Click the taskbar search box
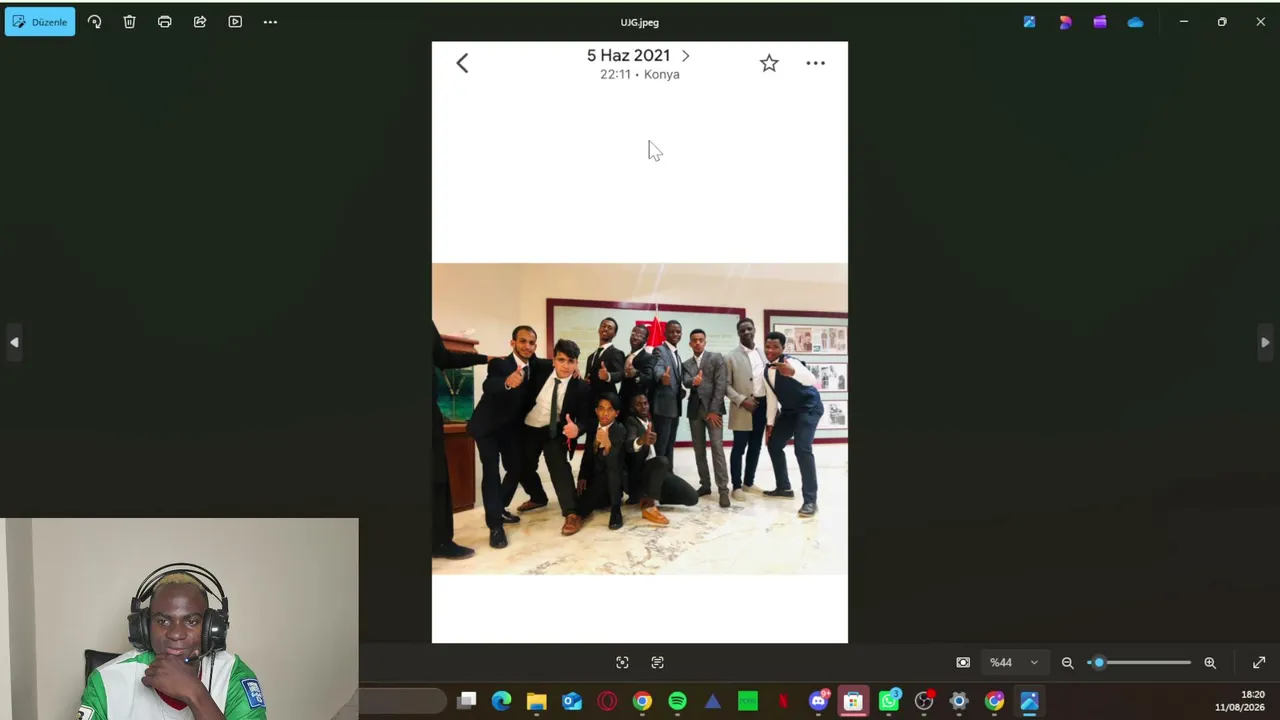This screenshot has width=1280, height=720. point(403,701)
